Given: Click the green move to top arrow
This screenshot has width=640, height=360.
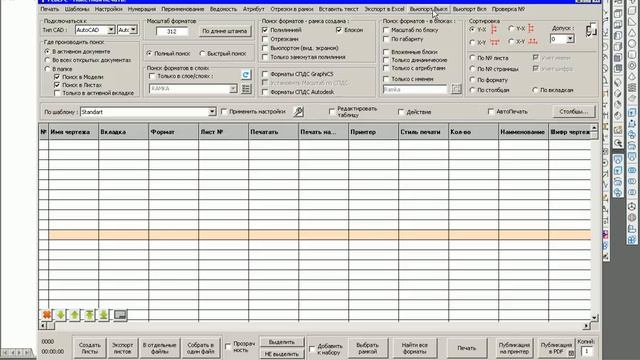Looking at the screenshot, I should 89,315.
